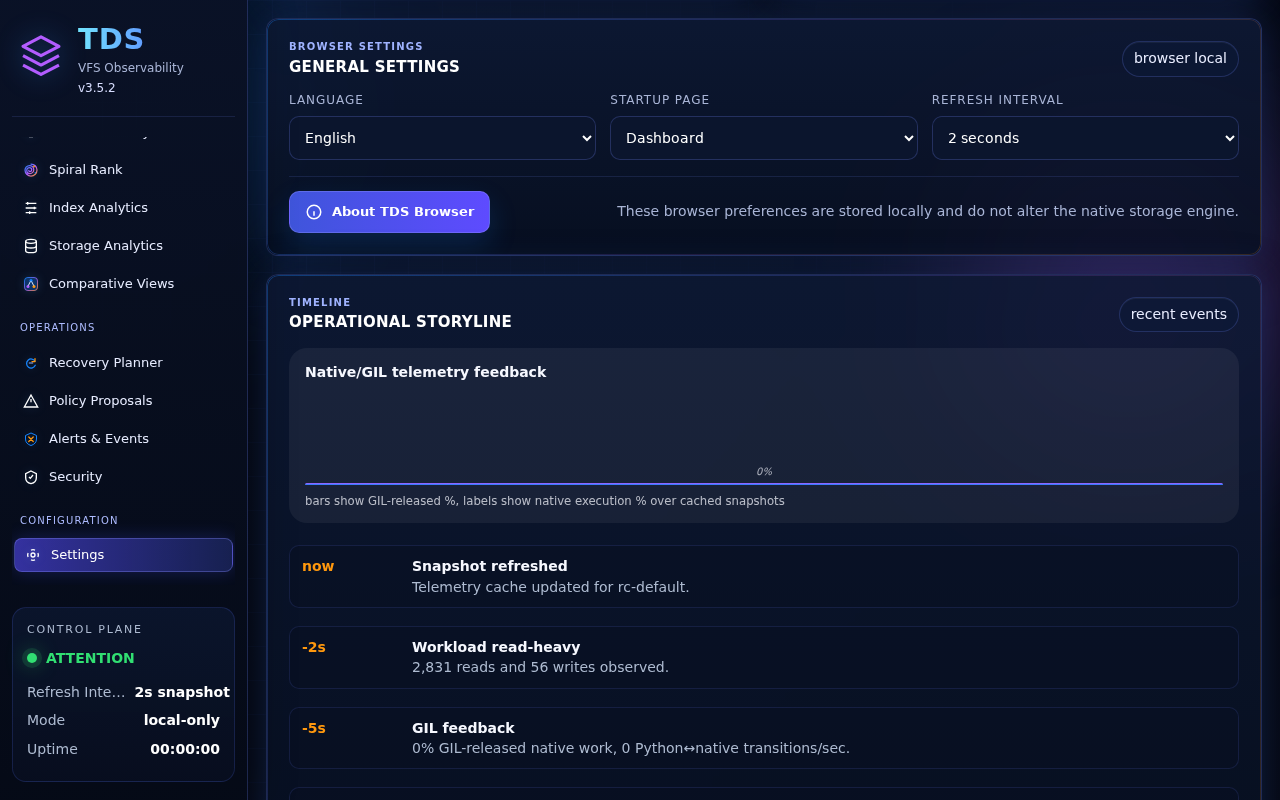Open Storage Analytics section

click(x=123, y=246)
